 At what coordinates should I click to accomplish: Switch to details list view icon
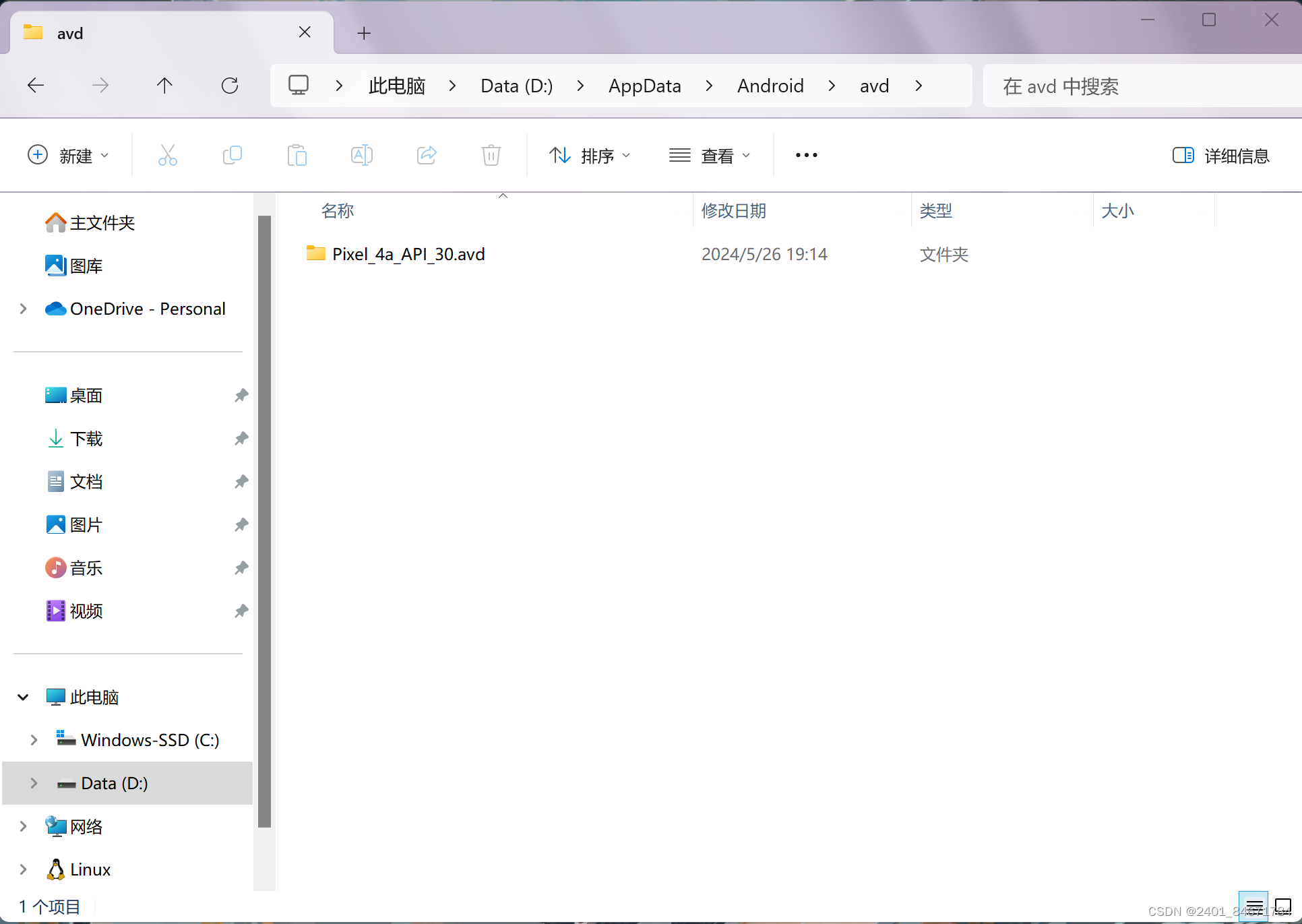1253,906
